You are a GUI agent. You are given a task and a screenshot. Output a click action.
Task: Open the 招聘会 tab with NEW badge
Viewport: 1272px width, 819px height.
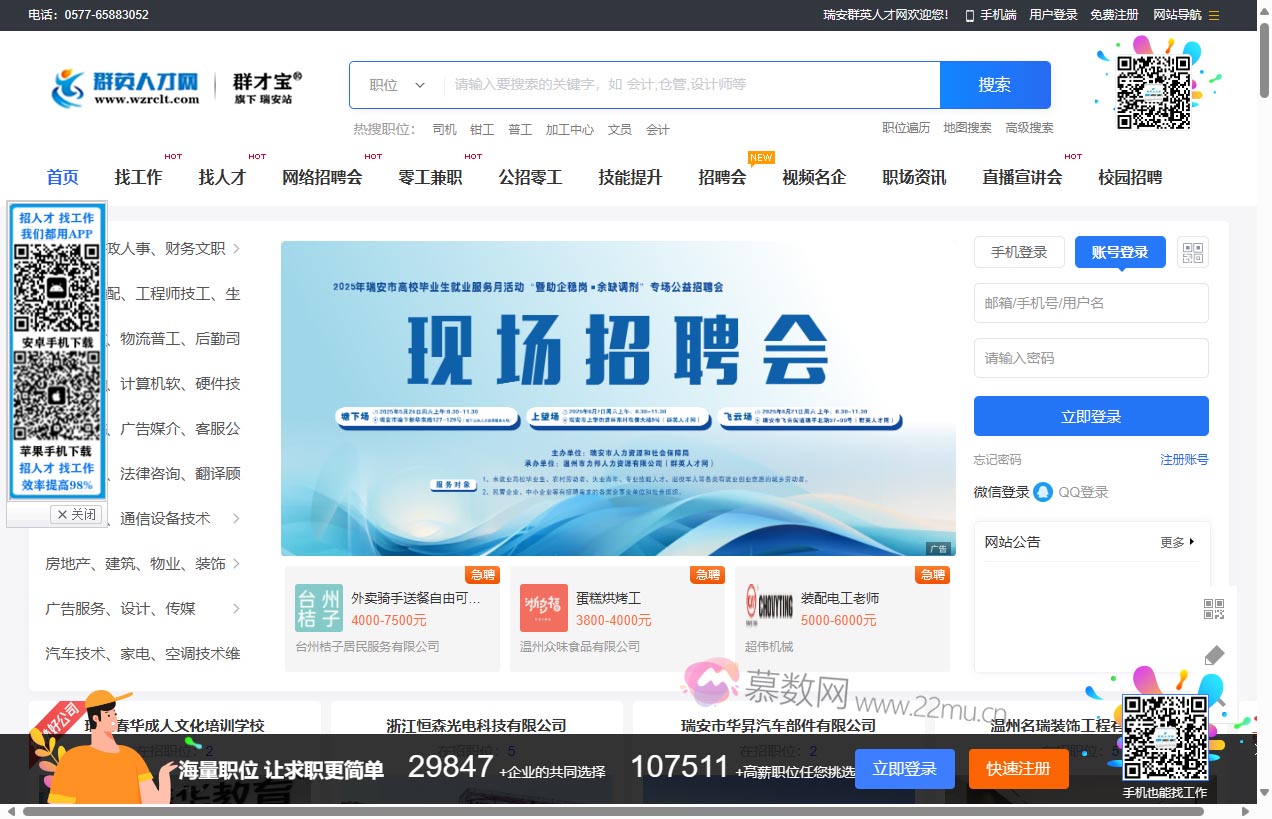coord(721,177)
